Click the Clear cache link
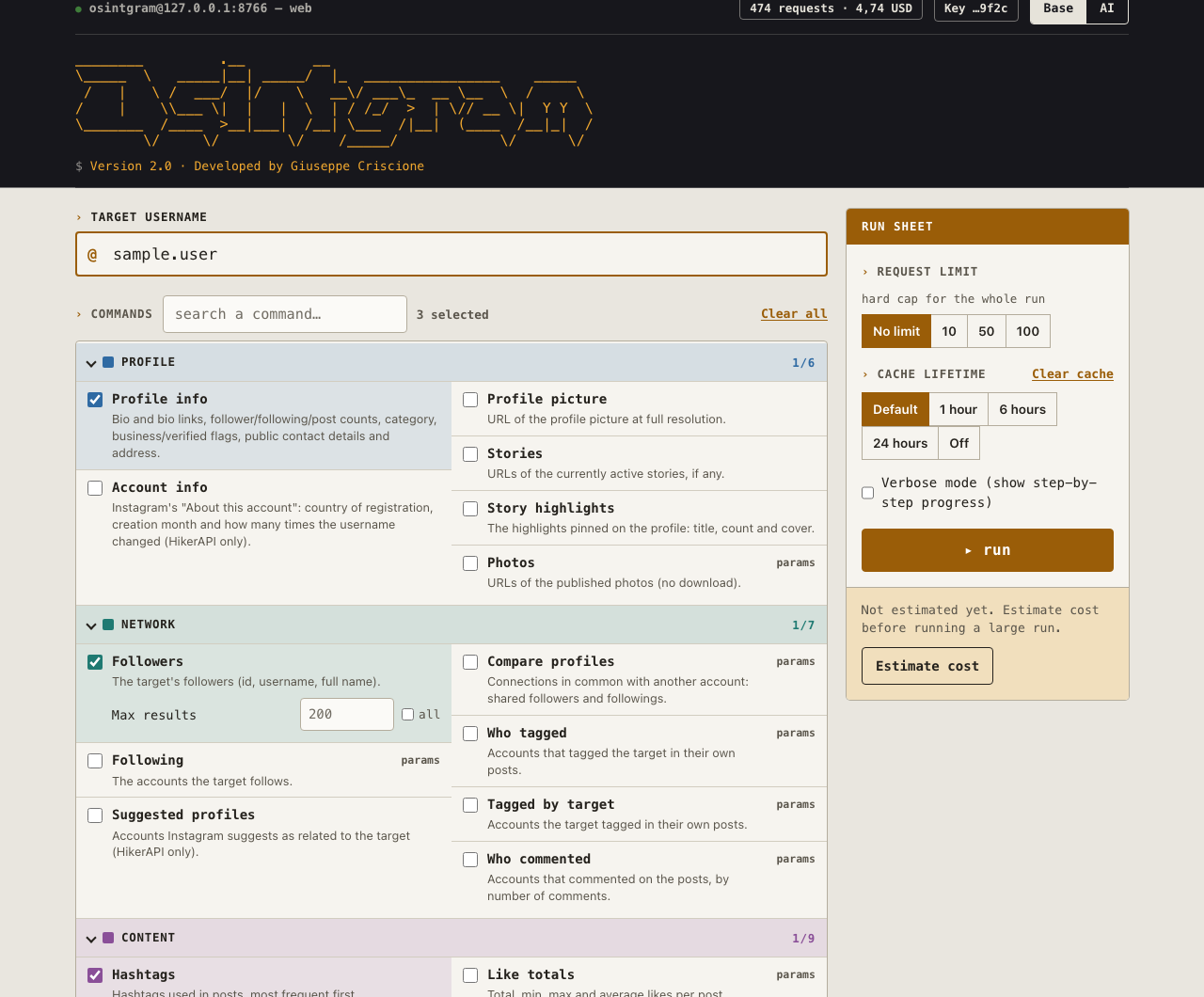This screenshot has width=1204, height=997. [1072, 374]
